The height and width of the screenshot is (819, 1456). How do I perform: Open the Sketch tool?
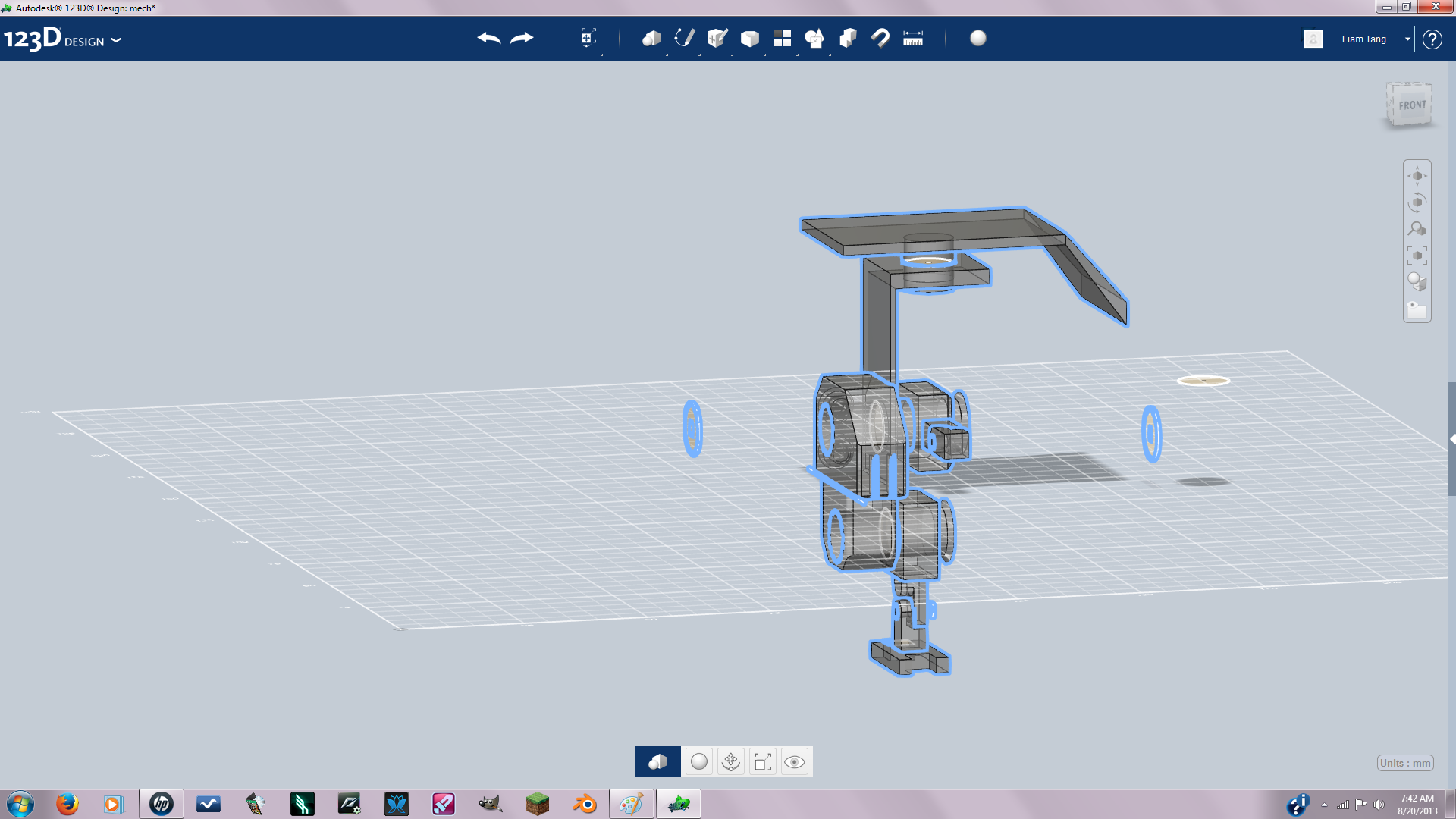[684, 38]
